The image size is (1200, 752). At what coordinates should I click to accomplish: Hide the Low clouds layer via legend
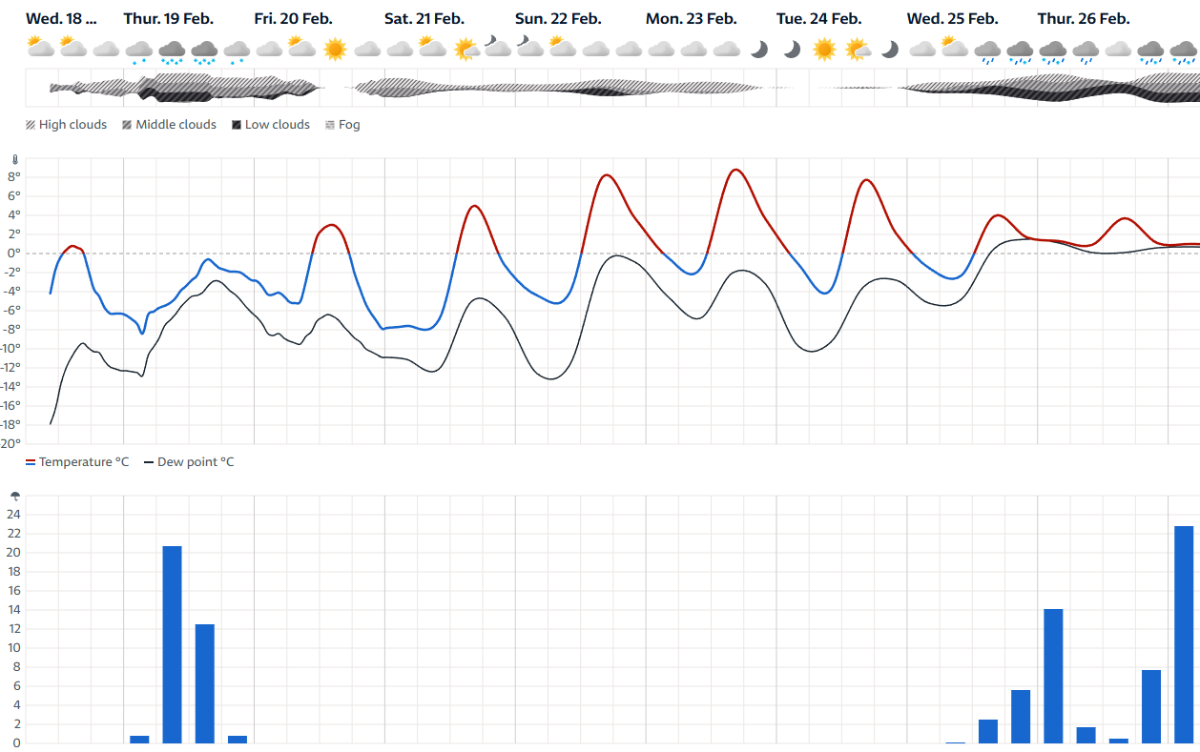270,125
